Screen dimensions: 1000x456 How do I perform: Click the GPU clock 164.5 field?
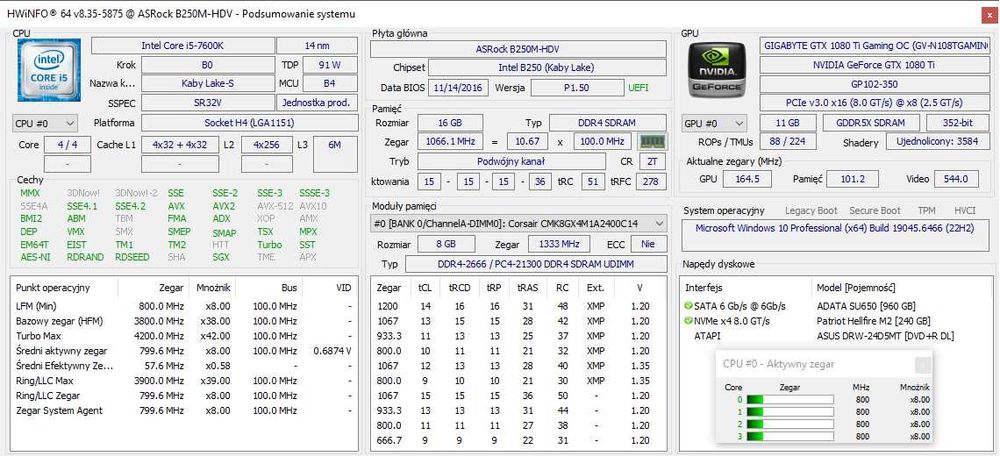click(747, 179)
